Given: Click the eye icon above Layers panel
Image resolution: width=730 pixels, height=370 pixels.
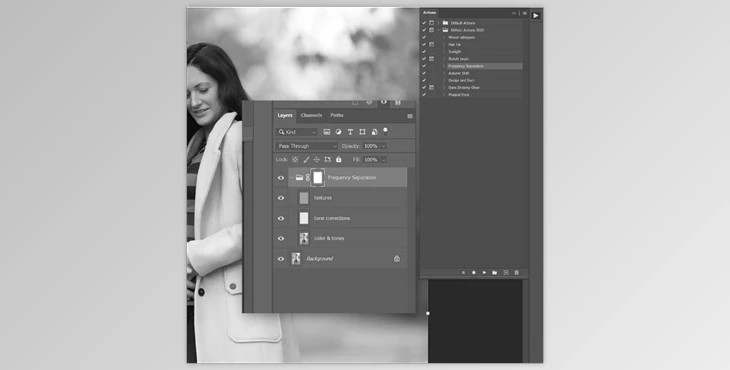Looking at the screenshot, I should point(384,102).
